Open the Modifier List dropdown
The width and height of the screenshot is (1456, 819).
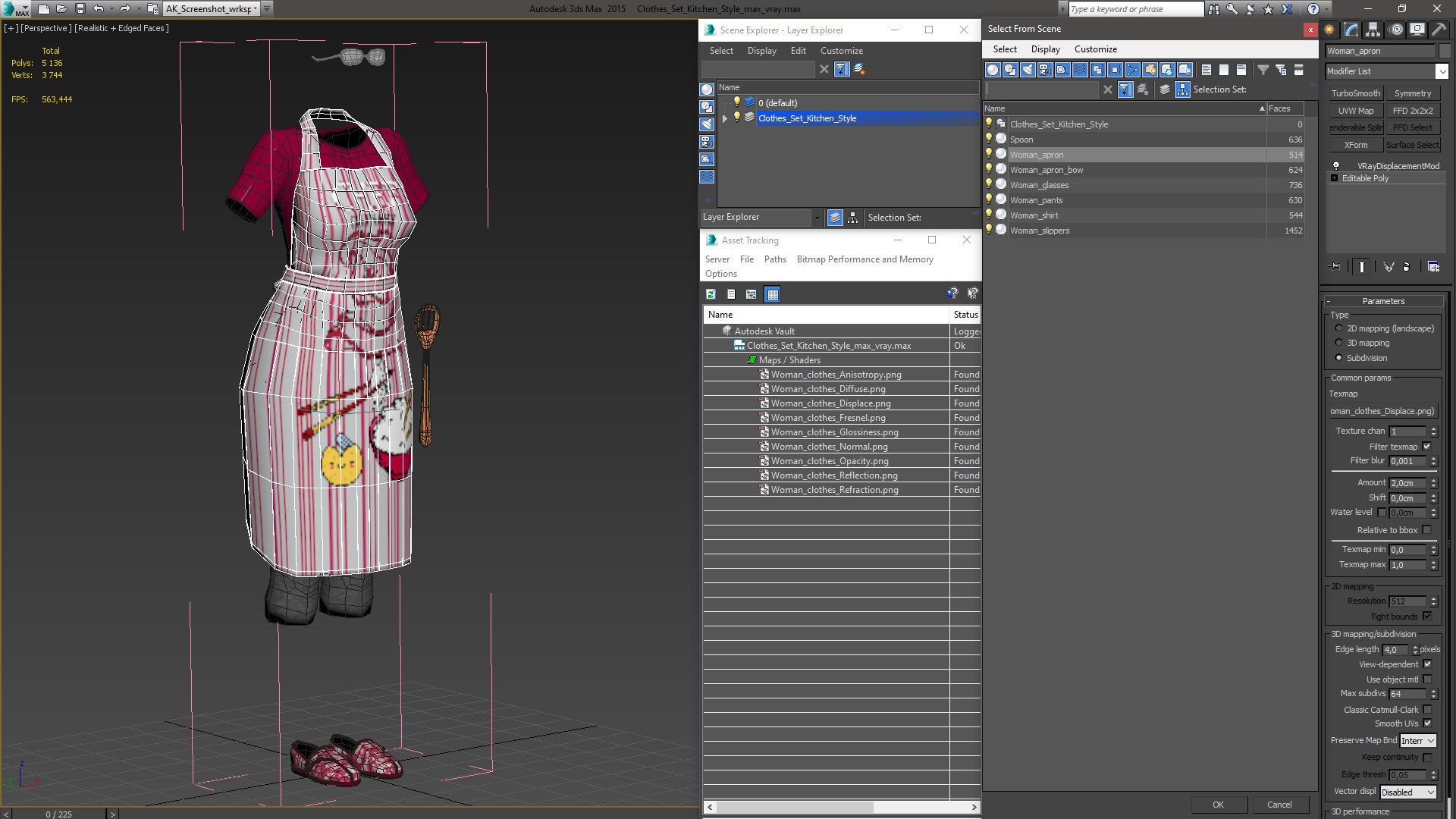pos(1442,71)
